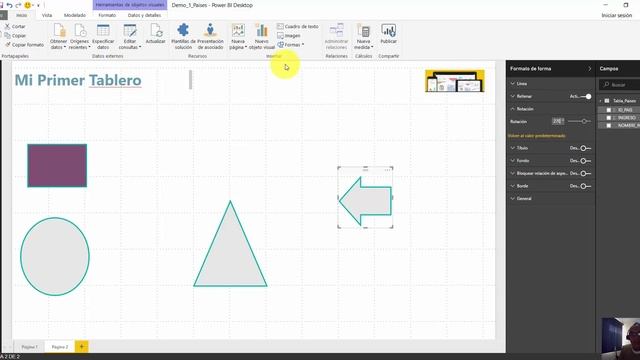640x360 pixels.
Task: Open Plantillas de solución puzzle icon
Action: (x=183, y=31)
